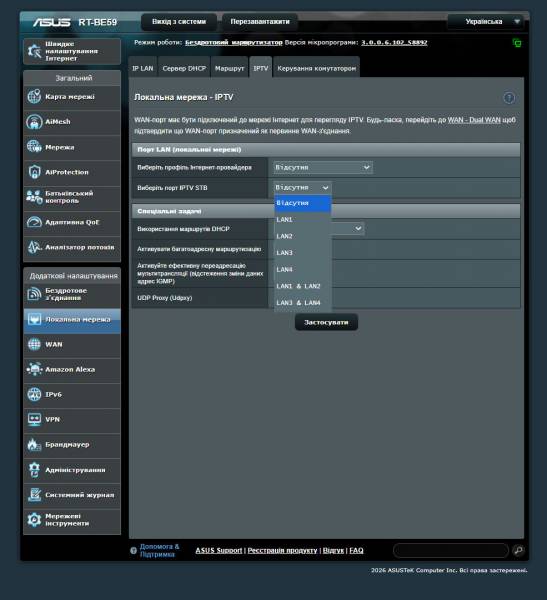Choose LAN1 & LAN2 option
Image resolution: width=547 pixels, height=600 pixels.
tap(302, 286)
